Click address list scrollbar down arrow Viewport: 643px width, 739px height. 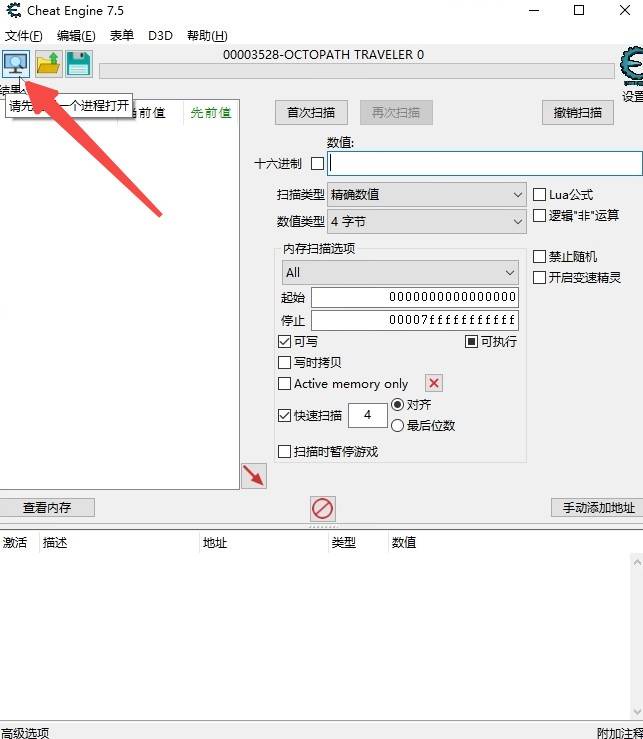[637, 711]
